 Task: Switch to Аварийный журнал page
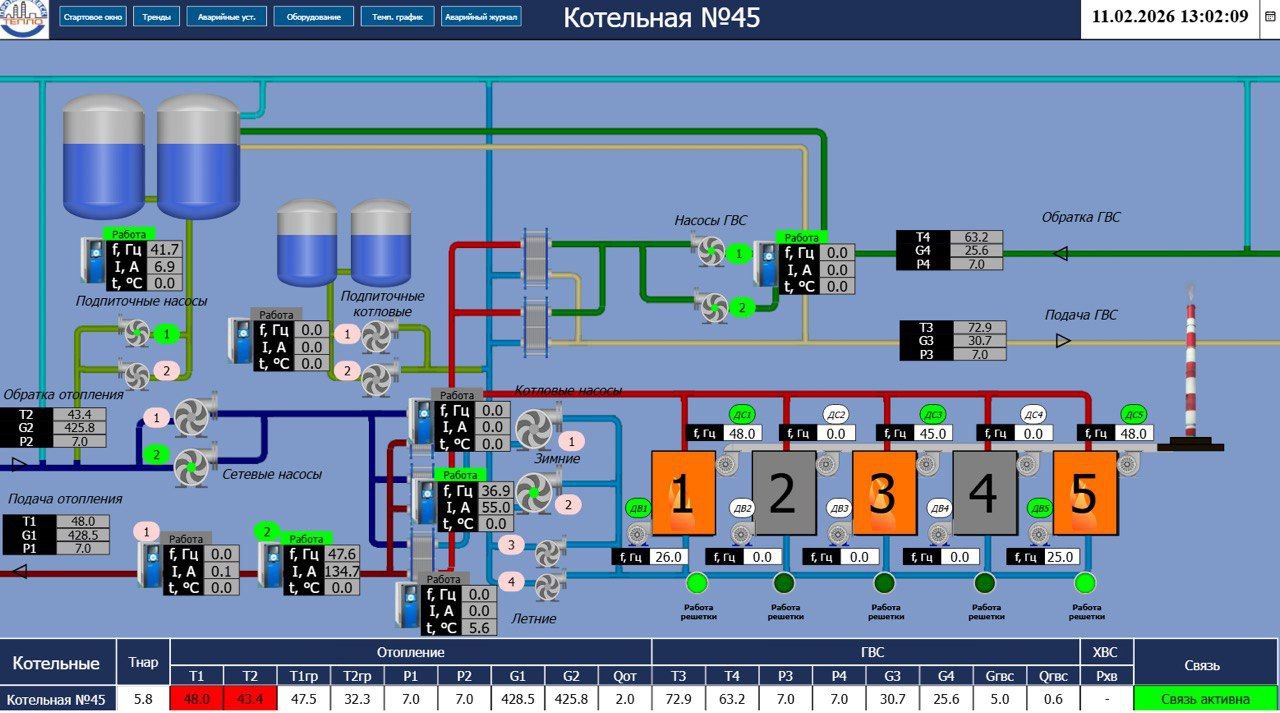pos(481,17)
